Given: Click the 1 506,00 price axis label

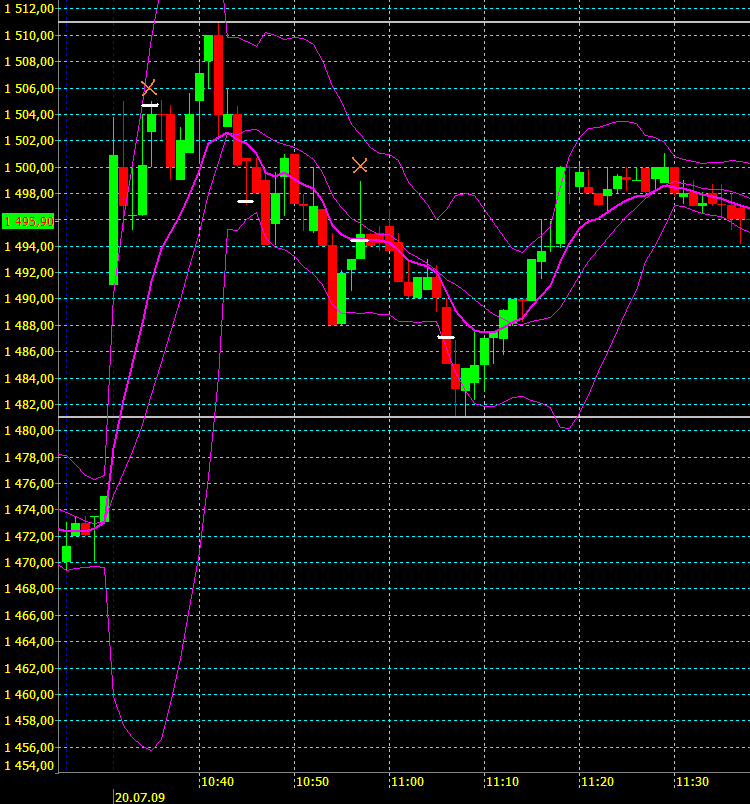Looking at the screenshot, I should (29, 88).
